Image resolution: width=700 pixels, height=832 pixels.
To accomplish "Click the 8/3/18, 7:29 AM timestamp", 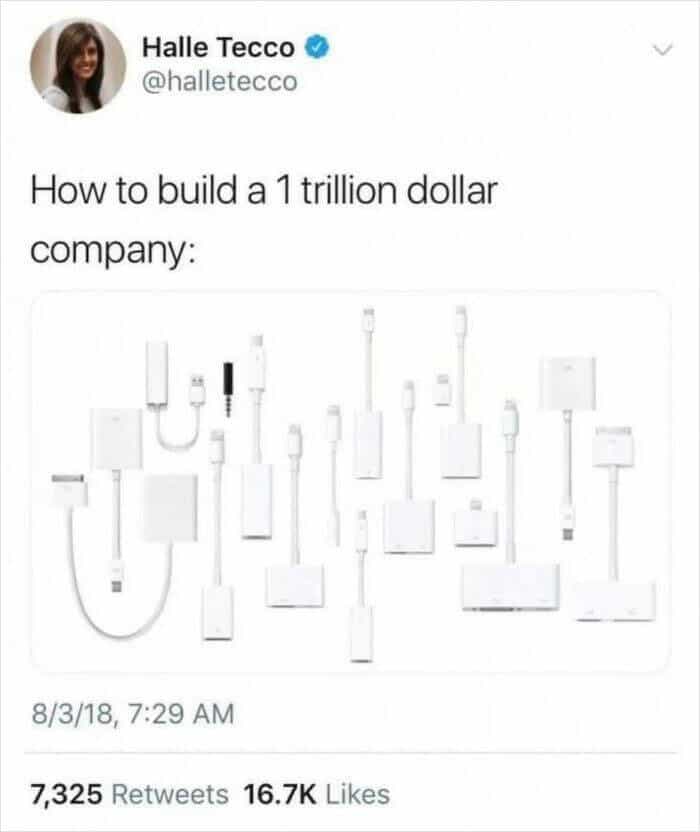I will [x=133, y=713].
